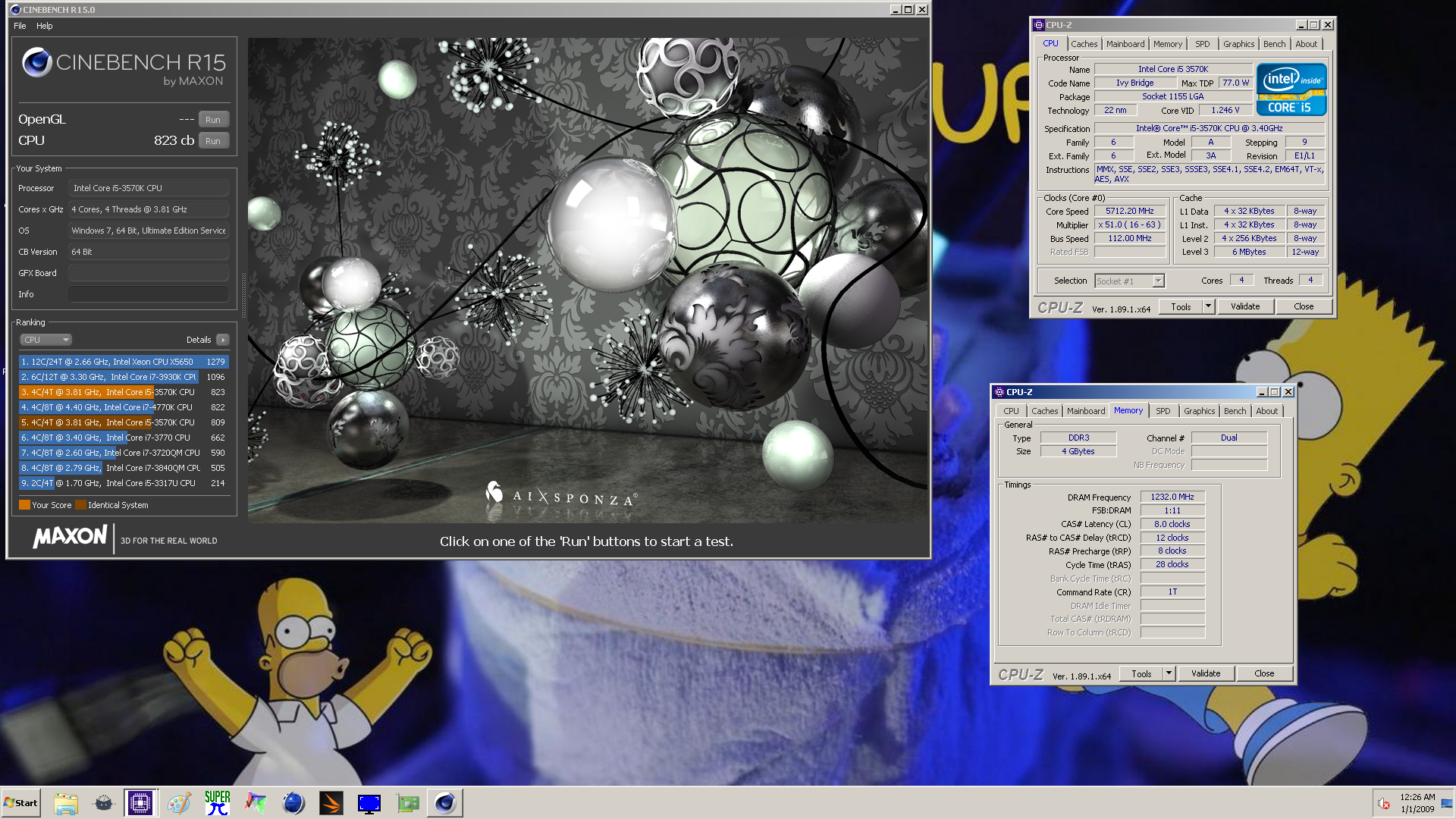The height and width of the screenshot is (819, 1456).
Task: Expand Tools dropdown arrow in upper CPU-Z
Action: [x=1209, y=306]
